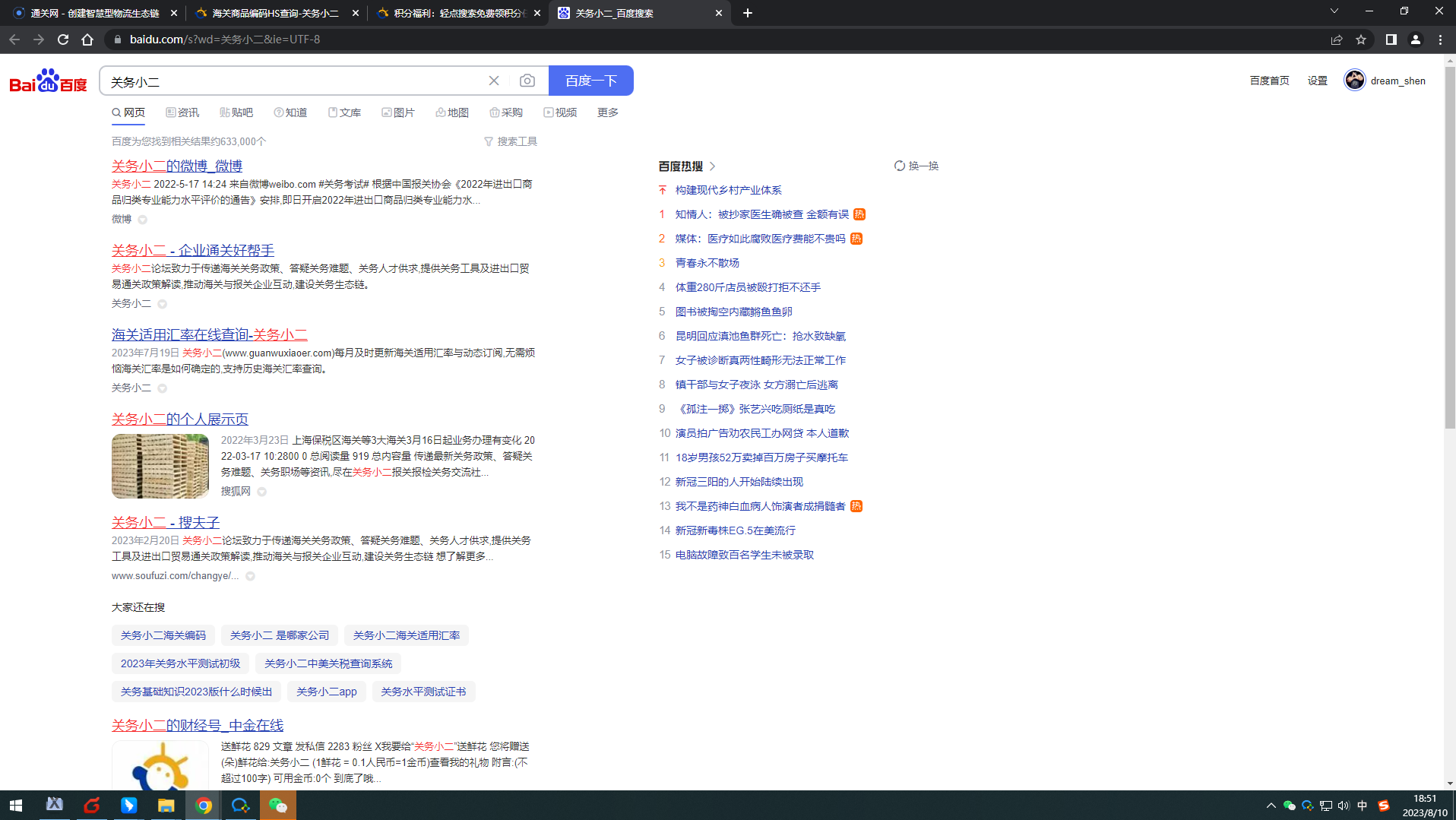Viewport: 1456px width, 820px height.
Task: Open result 关务小二的微博_微博
Action: 177,166
